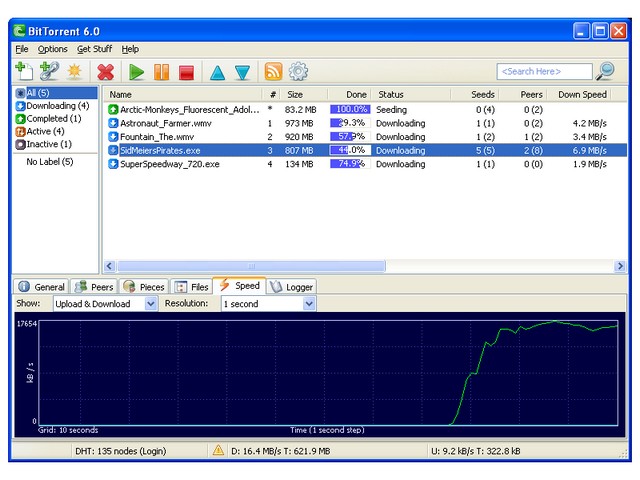Viewport: 640px width, 480px height.
Task: Open the RSS feed downloader icon
Action: point(273,71)
